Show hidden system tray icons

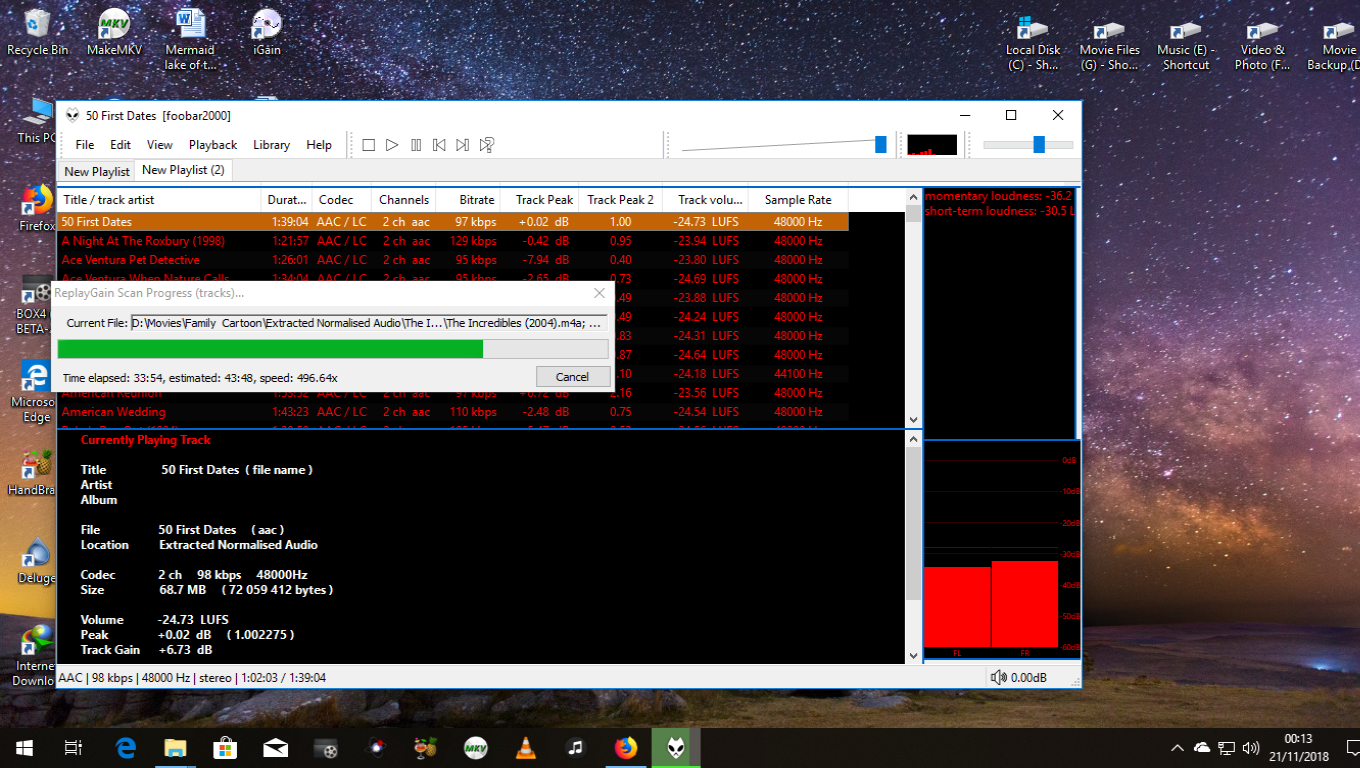1177,748
